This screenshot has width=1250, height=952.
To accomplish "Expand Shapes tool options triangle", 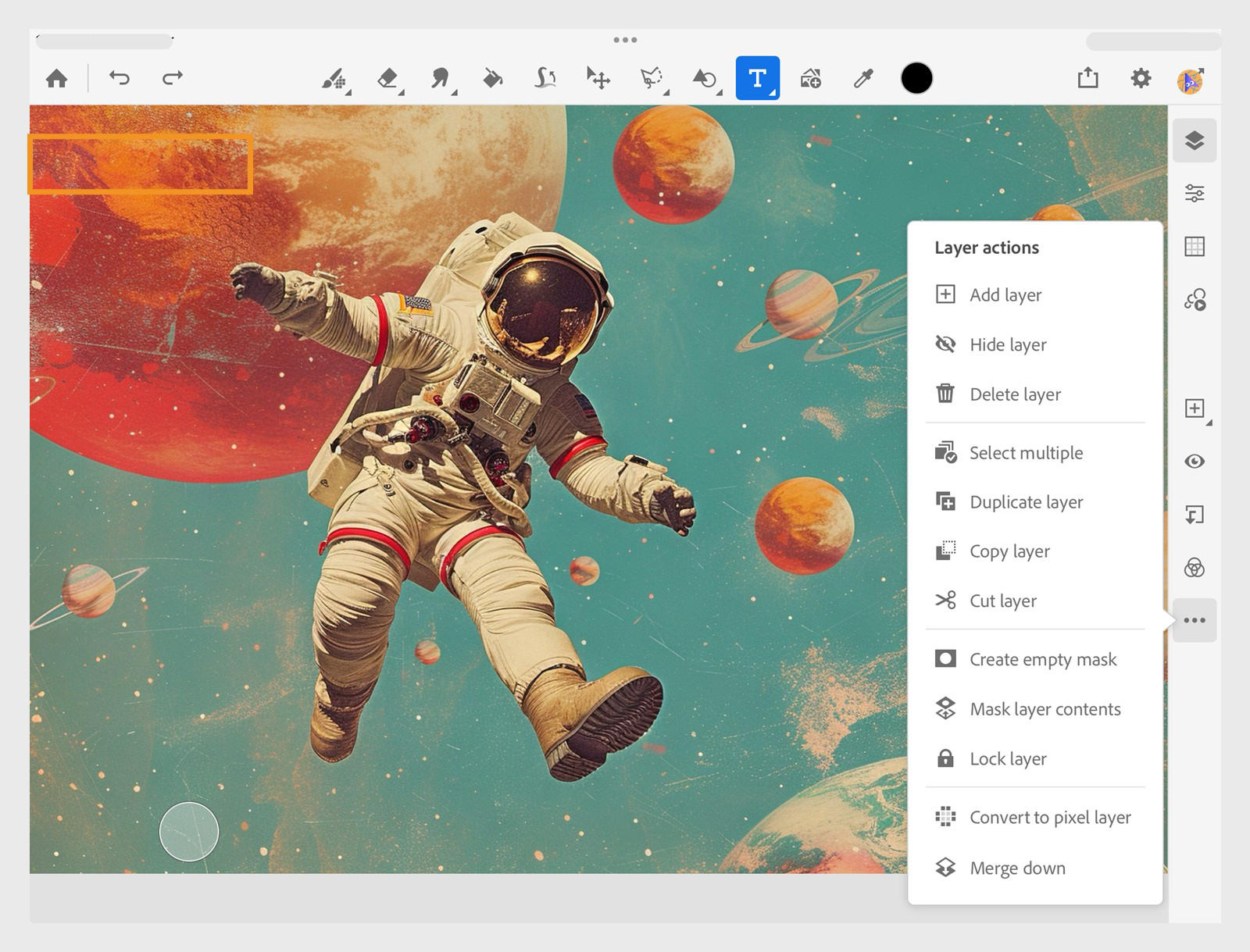I will (718, 94).
